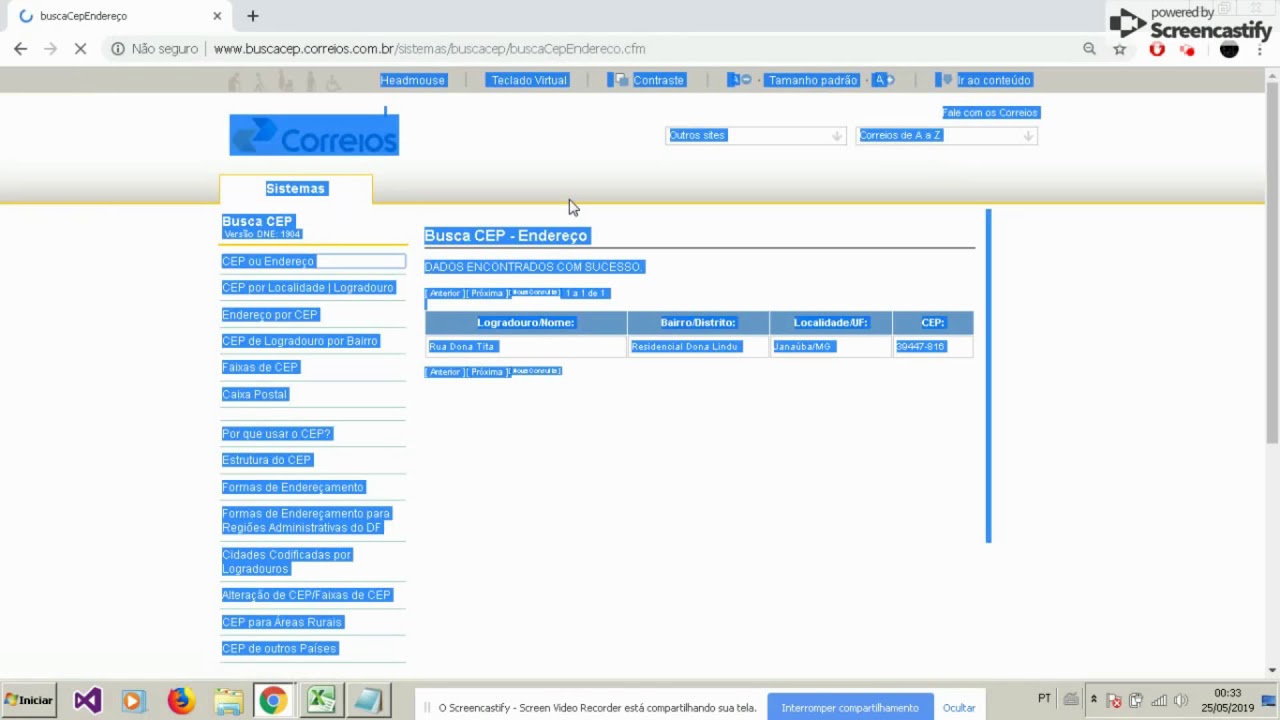The height and width of the screenshot is (720, 1280).
Task: Click Ocultar on the sharing bar
Action: (x=959, y=708)
